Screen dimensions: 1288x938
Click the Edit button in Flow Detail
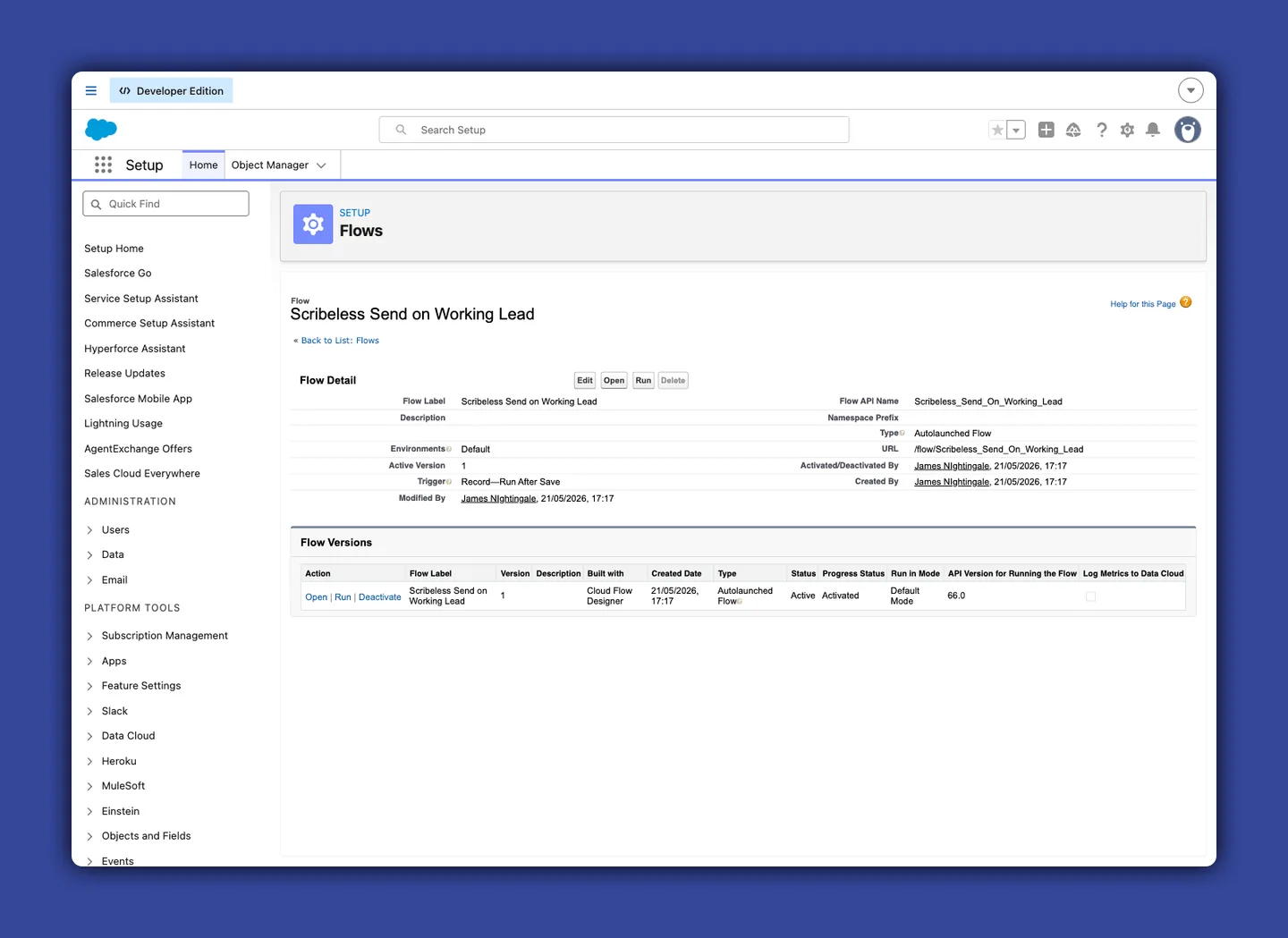[585, 380]
